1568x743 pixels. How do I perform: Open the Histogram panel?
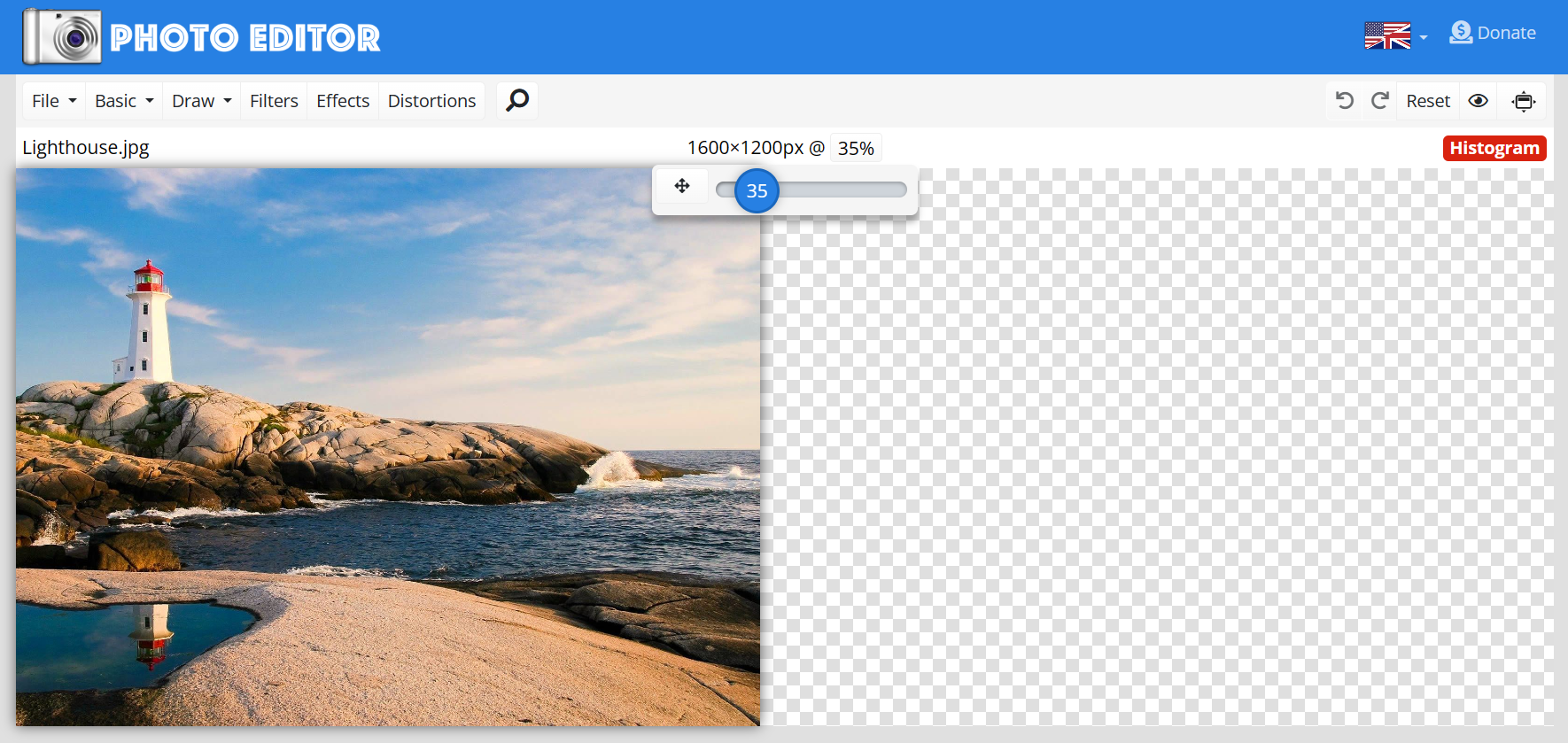(1494, 148)
